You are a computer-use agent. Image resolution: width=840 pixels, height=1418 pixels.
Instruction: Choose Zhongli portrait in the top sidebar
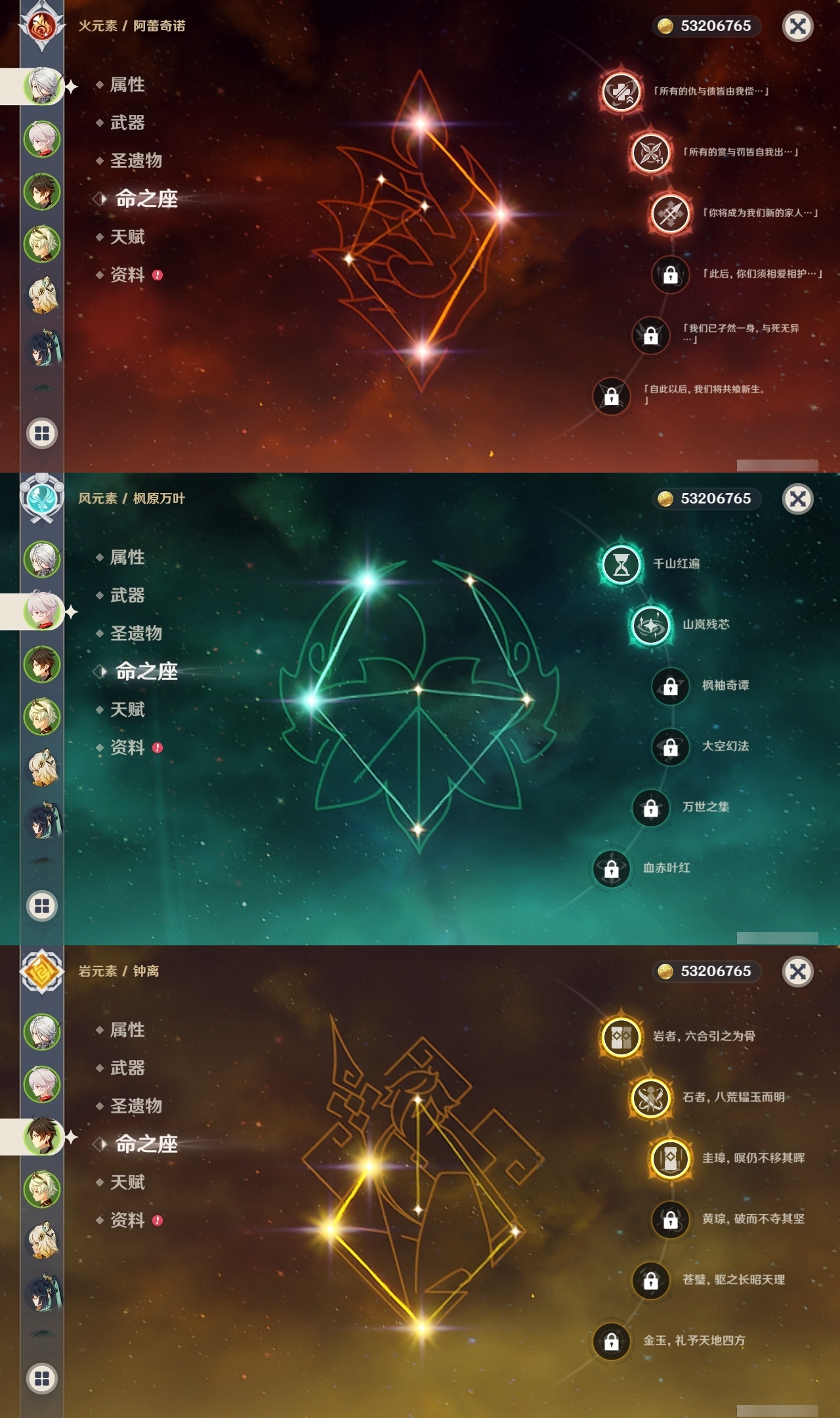coord(42,192)
